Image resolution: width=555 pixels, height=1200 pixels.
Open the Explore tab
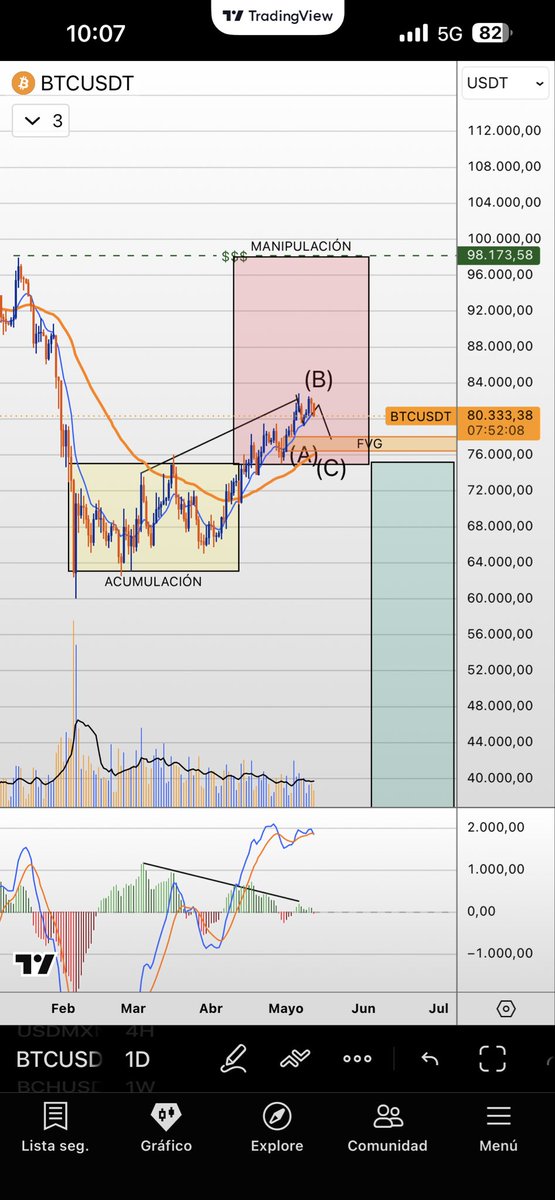pyautogui.click(x=277, y=1127)
